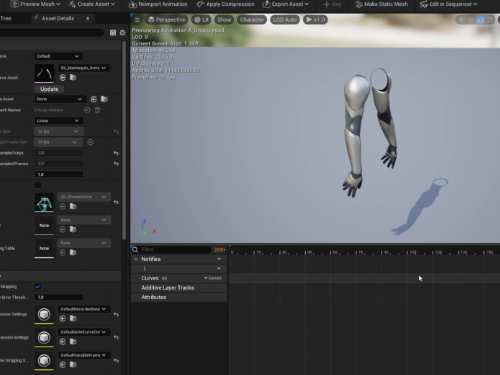
Task: Browse to bone compression settings asset
Action: 73,319
